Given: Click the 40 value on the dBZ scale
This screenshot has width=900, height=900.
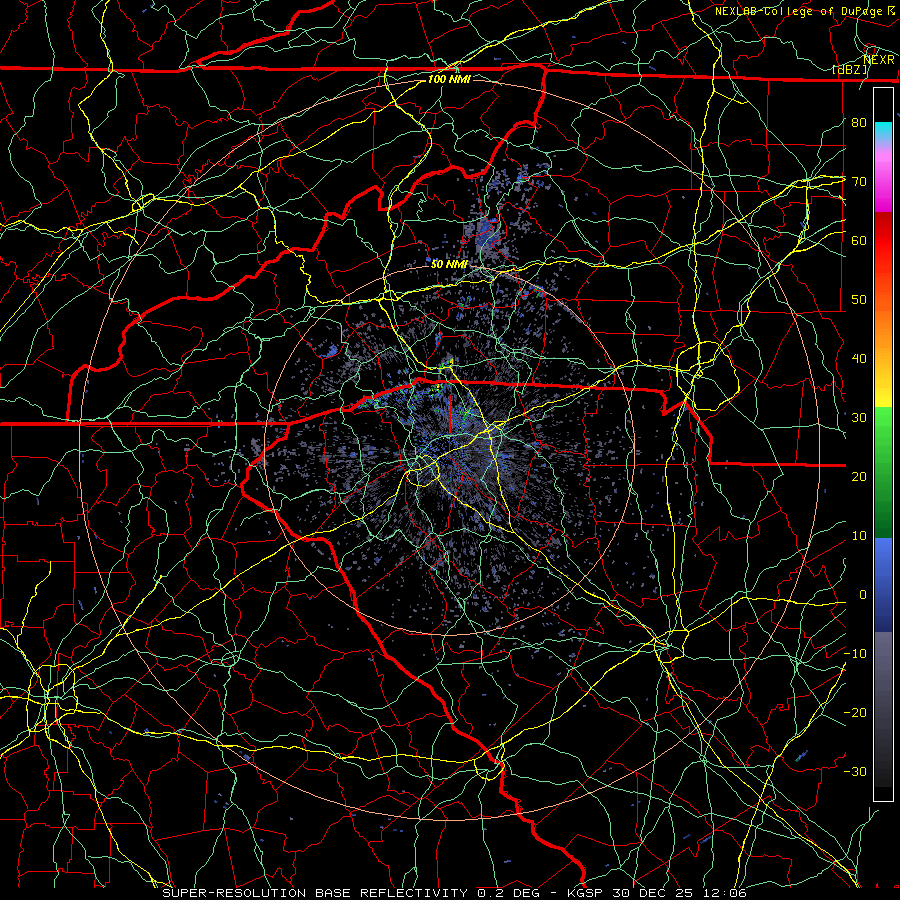Looking at the screenshot, I should [x=859, y=359].
